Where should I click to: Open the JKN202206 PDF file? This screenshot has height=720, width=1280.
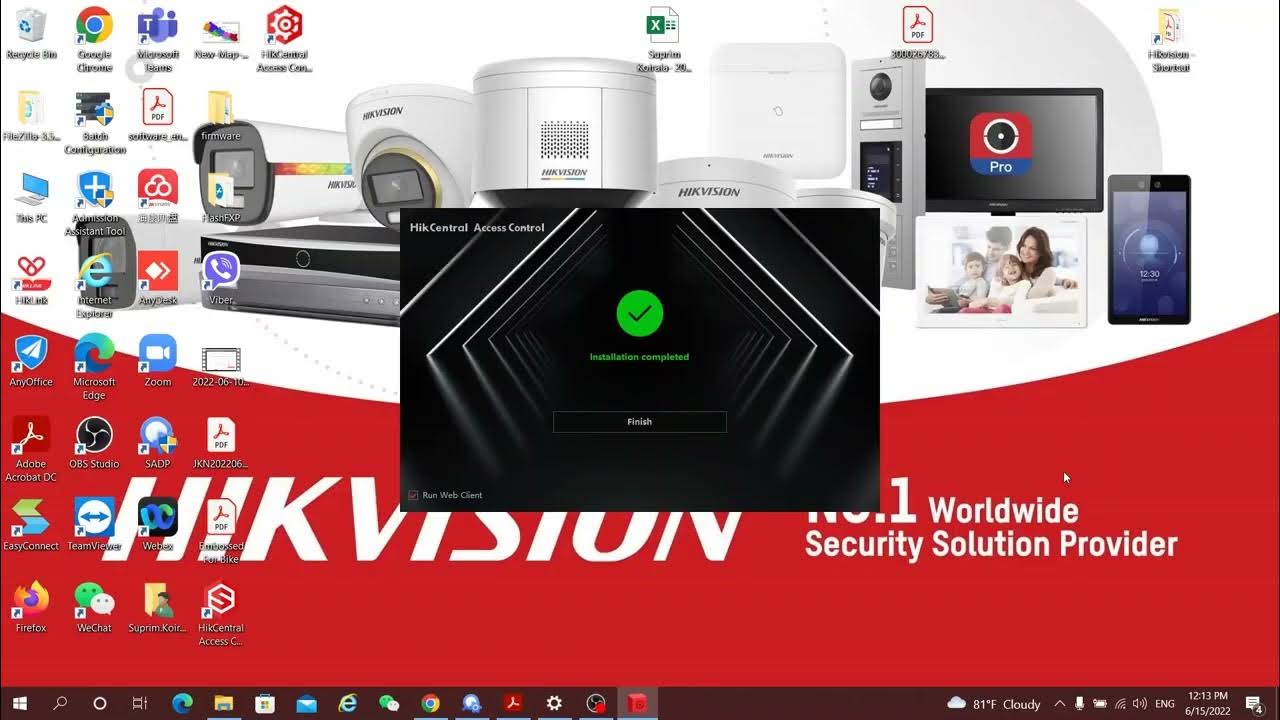point(221,443)
